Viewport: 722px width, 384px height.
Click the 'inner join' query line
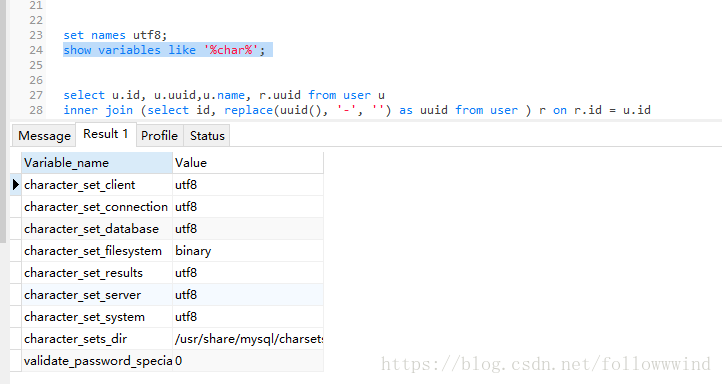pyautogui.click(x=357, y=110)
